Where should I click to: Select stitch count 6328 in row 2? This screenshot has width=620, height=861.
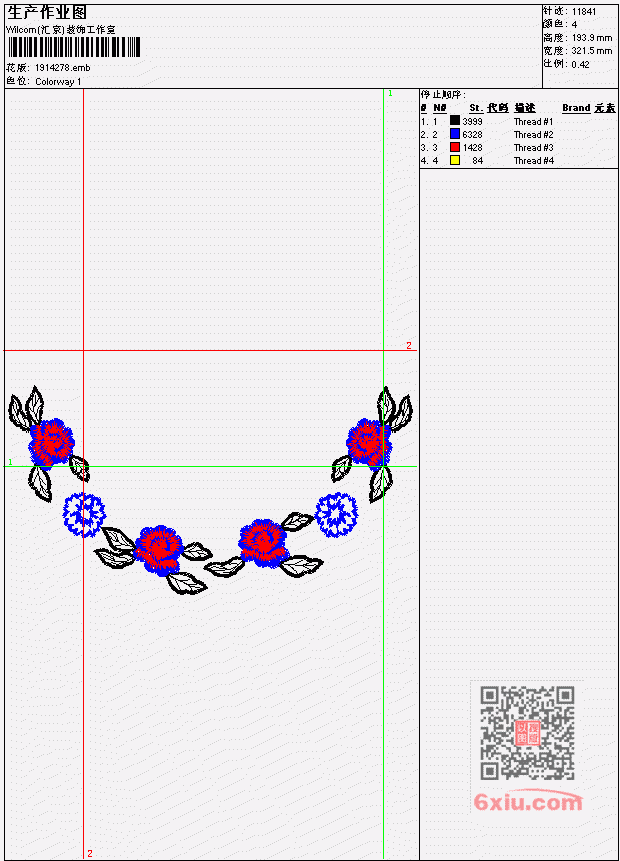point(472,135)
